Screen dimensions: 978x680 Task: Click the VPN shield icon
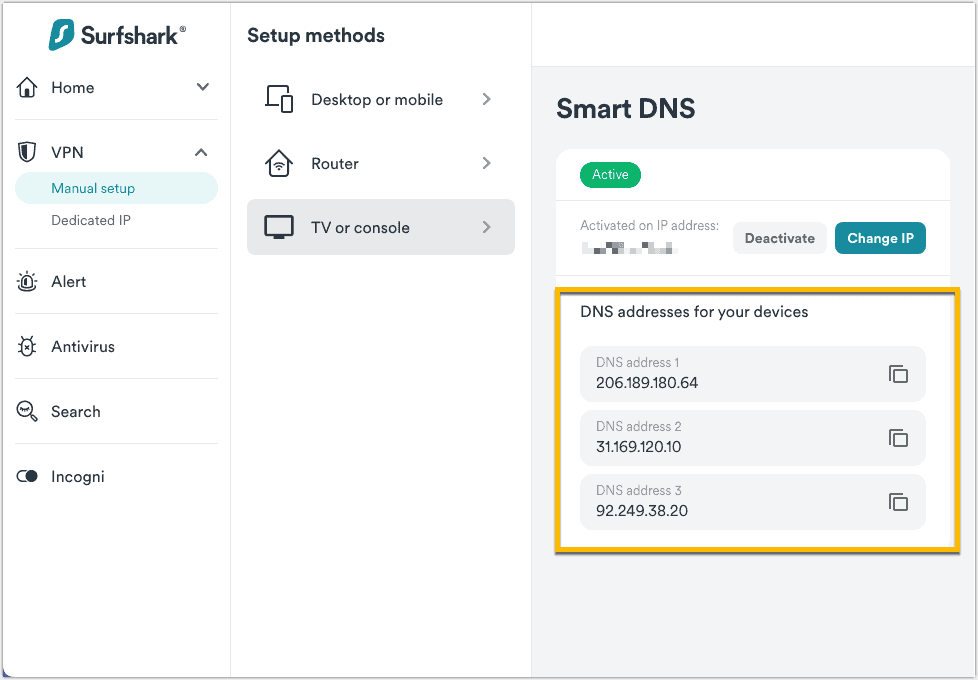(x=27, y=153)
